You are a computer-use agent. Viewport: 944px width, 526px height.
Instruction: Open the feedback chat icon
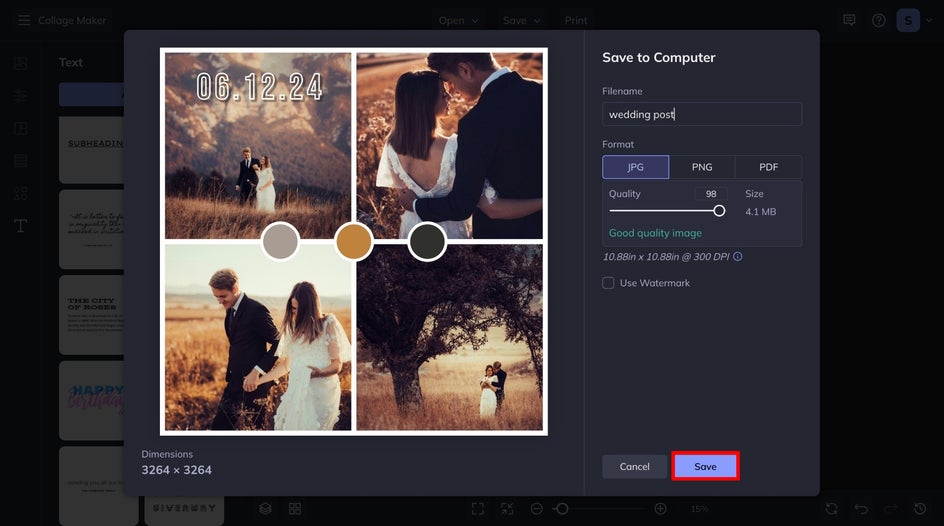coord(849,20)
